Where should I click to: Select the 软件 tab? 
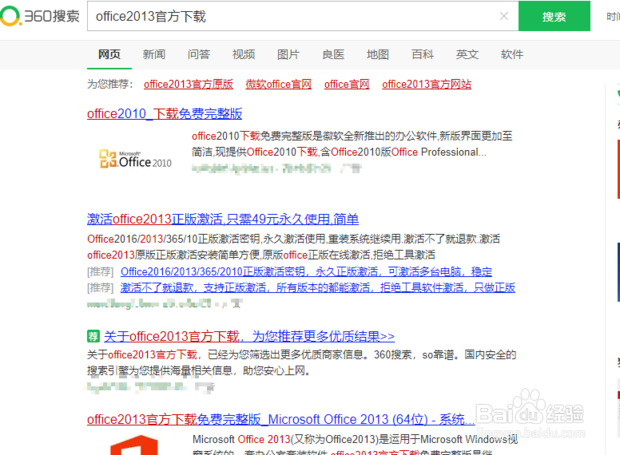pyautogui.click(x=512, y=54)
